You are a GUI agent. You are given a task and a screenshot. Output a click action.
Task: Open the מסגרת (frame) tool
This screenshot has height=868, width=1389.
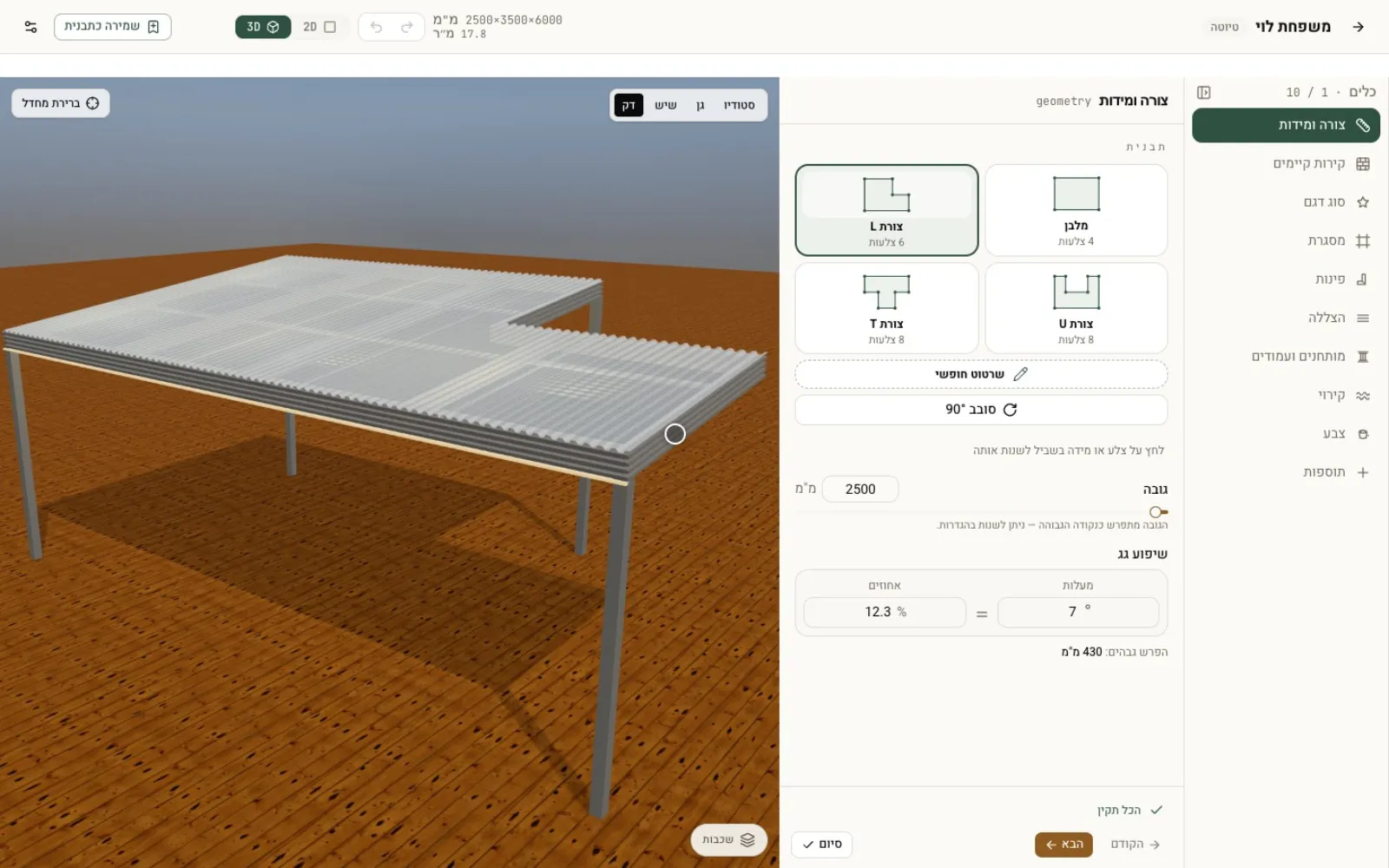[x=1286, y=240]
